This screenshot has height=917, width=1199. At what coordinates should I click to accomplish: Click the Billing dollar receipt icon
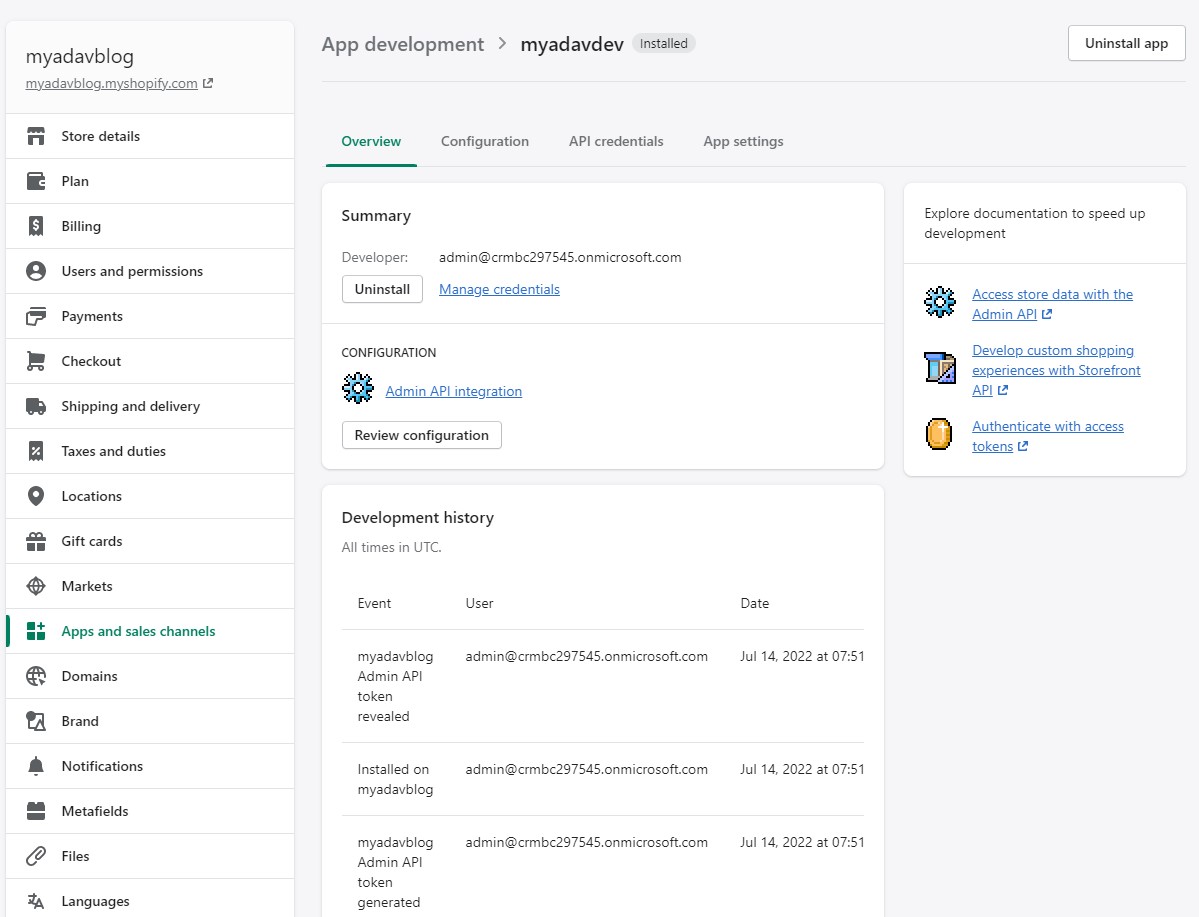coord(36,226)
